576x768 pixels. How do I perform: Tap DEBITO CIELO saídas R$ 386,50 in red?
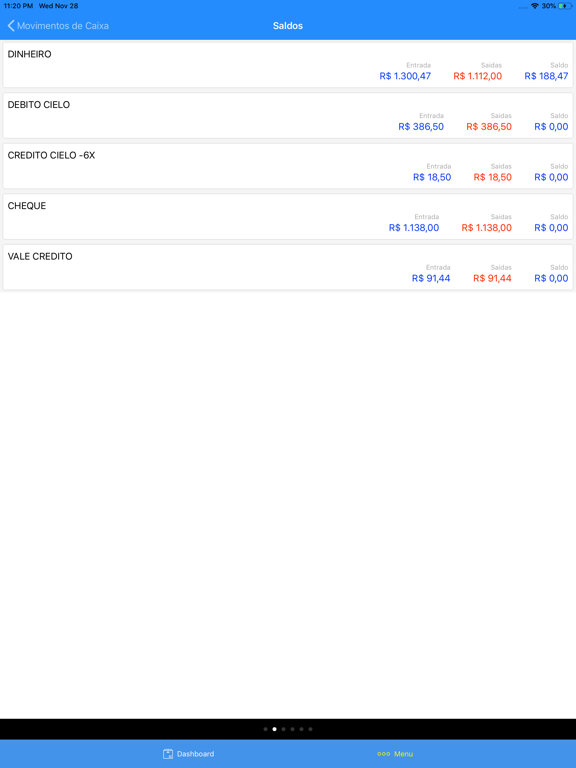[x=489, y=126]
